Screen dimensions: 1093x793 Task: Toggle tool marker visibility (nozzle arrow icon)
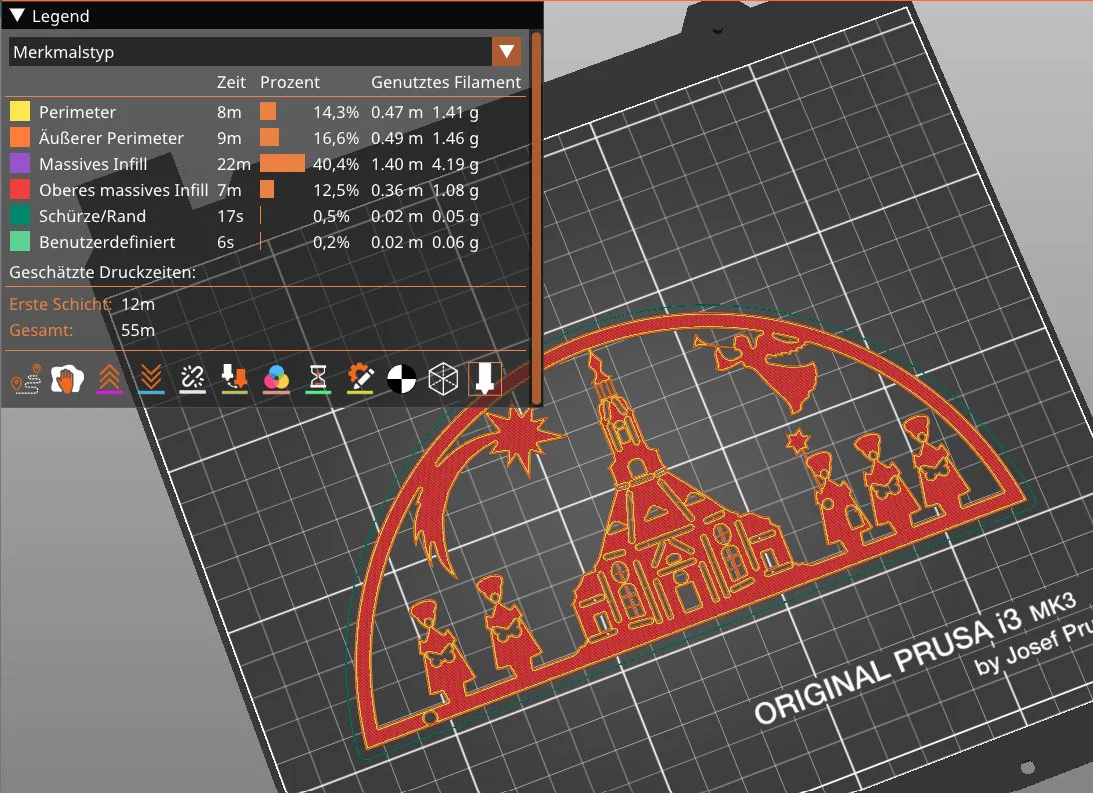484,378
